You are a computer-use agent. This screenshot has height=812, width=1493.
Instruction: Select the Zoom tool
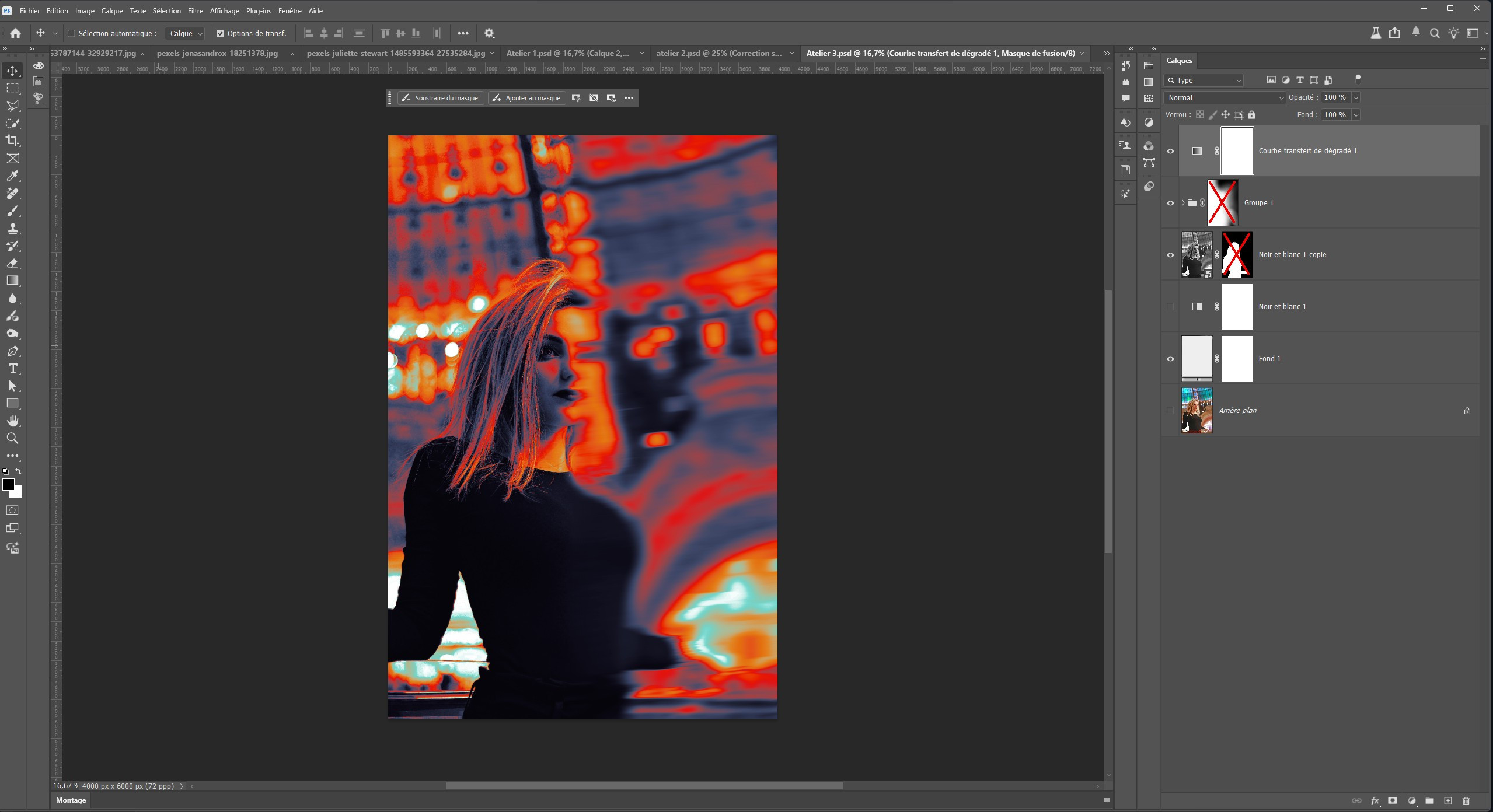click(12, 438)
